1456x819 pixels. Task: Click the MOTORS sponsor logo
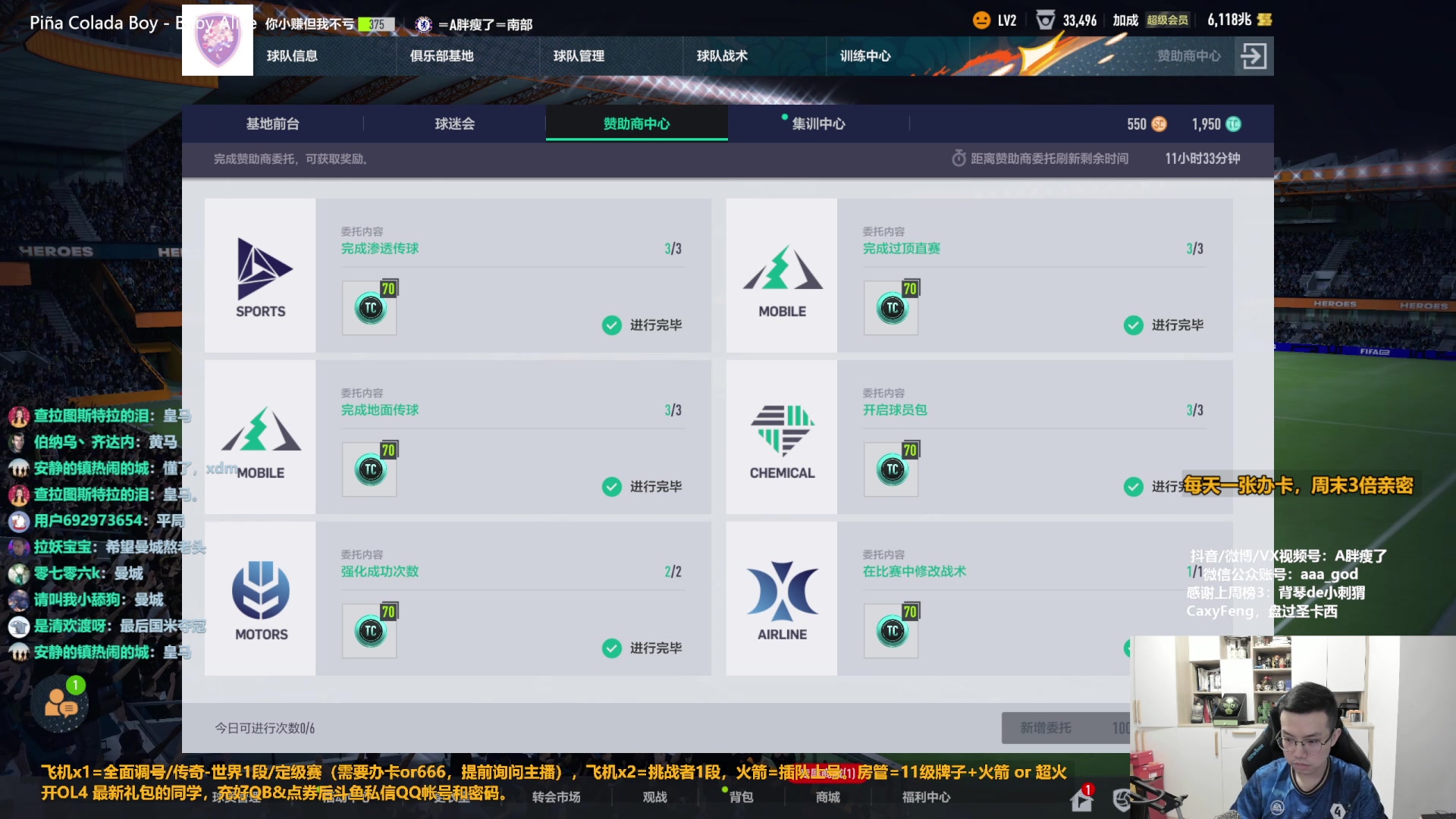[x=261, y=600]
